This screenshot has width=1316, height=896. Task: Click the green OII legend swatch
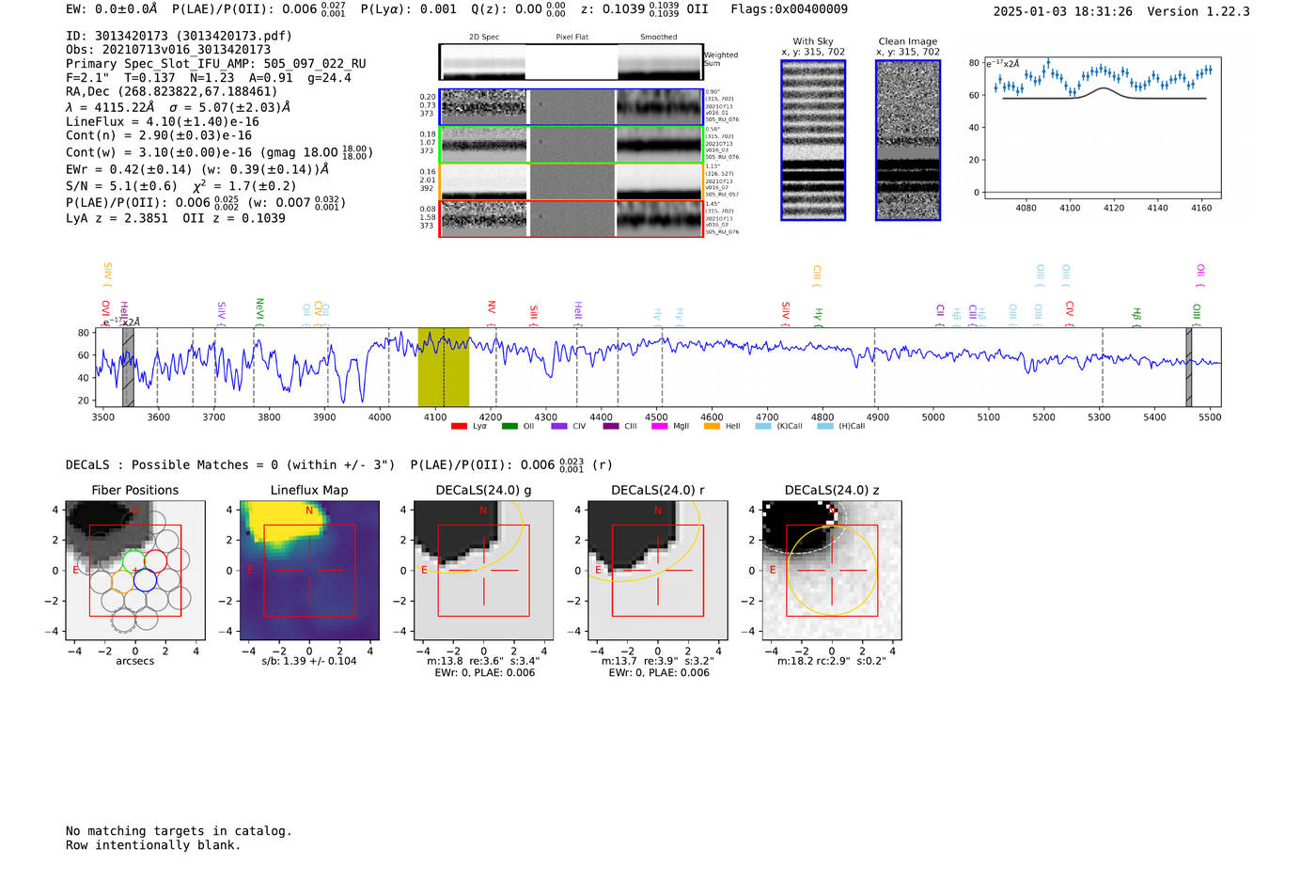tap(509, 427)
